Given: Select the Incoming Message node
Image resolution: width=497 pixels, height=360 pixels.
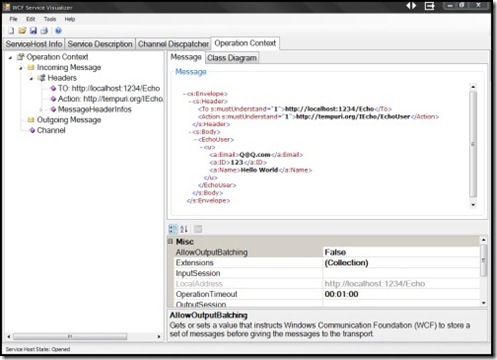Looking at the screenshot, I should coord(69,67).
